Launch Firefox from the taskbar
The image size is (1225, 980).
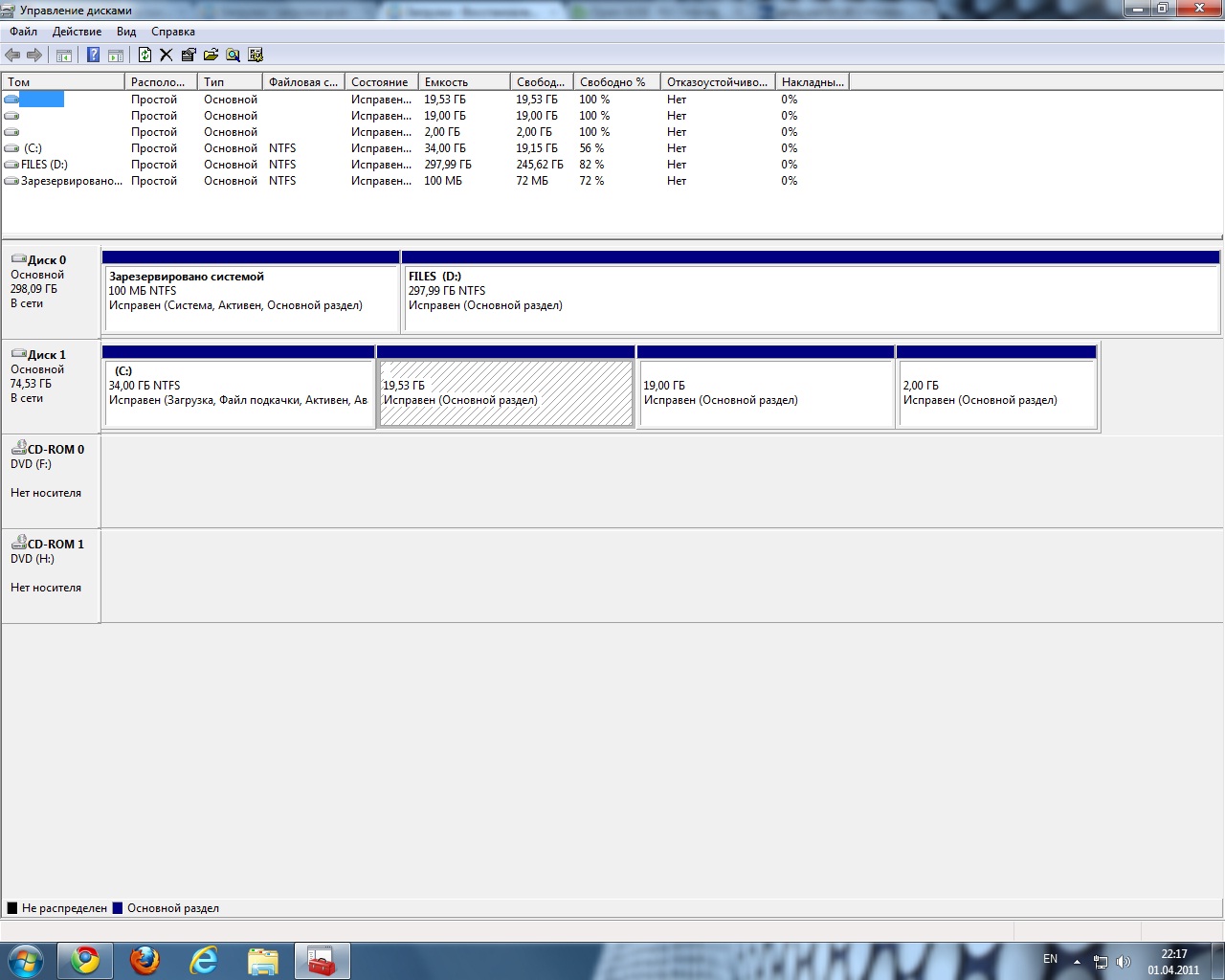point(145,961)
